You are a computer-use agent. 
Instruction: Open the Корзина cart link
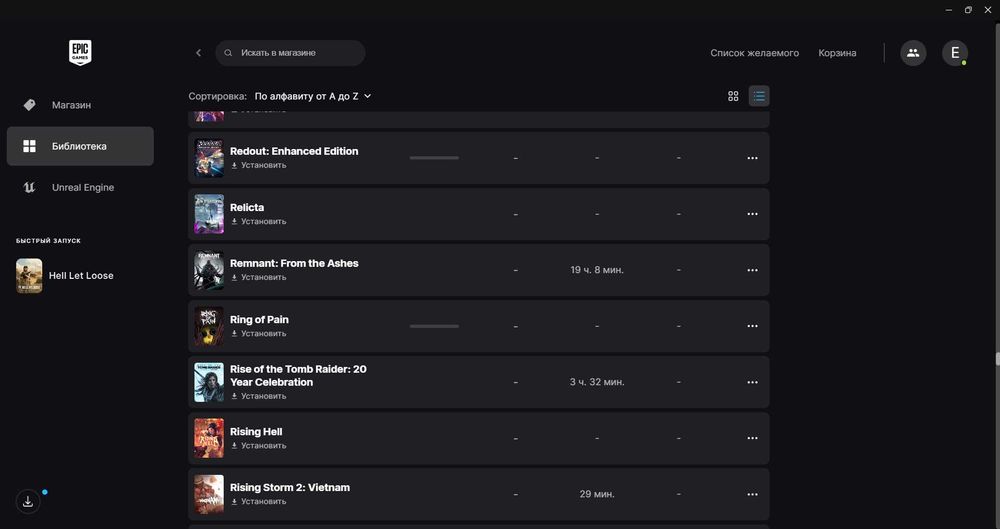(x=837, y=53)
